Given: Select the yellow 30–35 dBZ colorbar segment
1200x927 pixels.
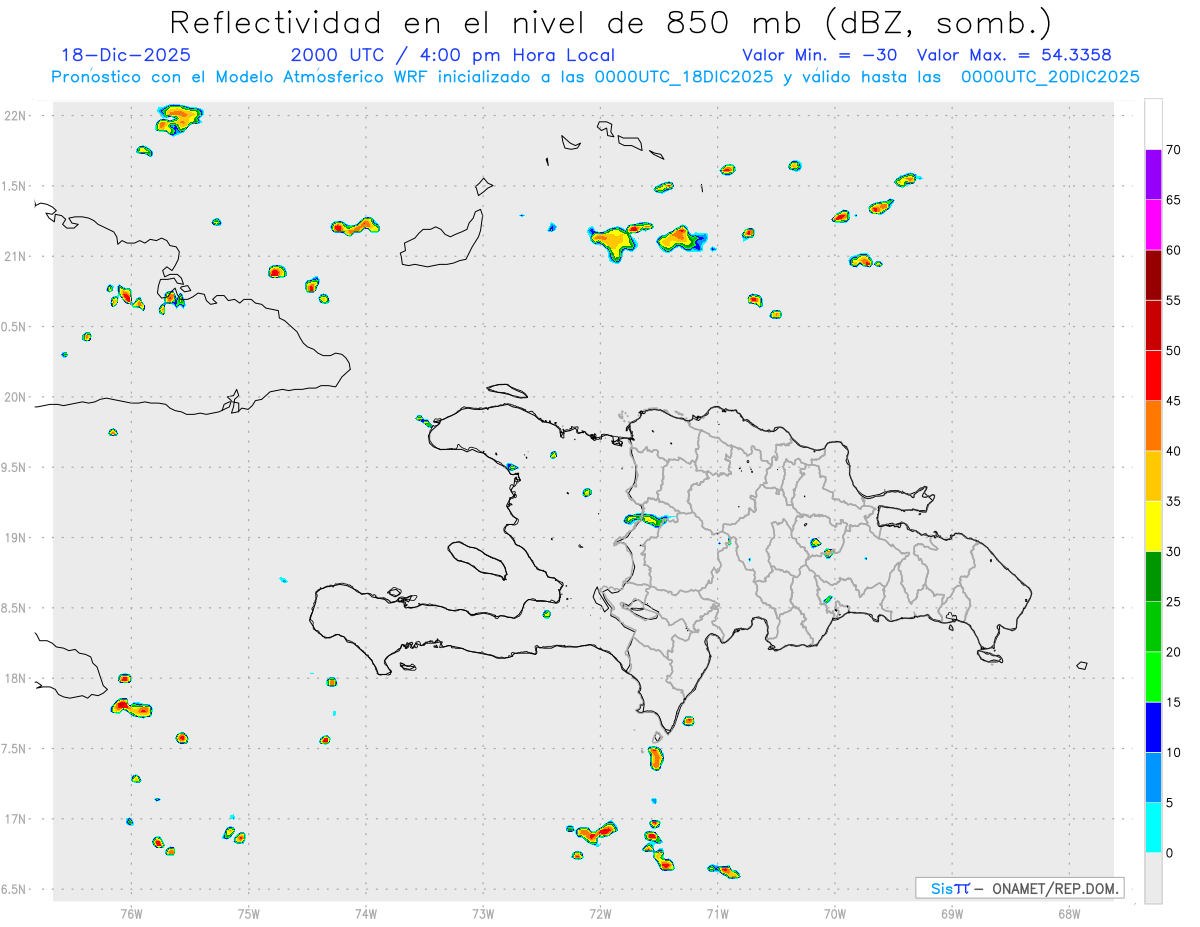Looking at the screenshot, I should [x=1153, y=526].
